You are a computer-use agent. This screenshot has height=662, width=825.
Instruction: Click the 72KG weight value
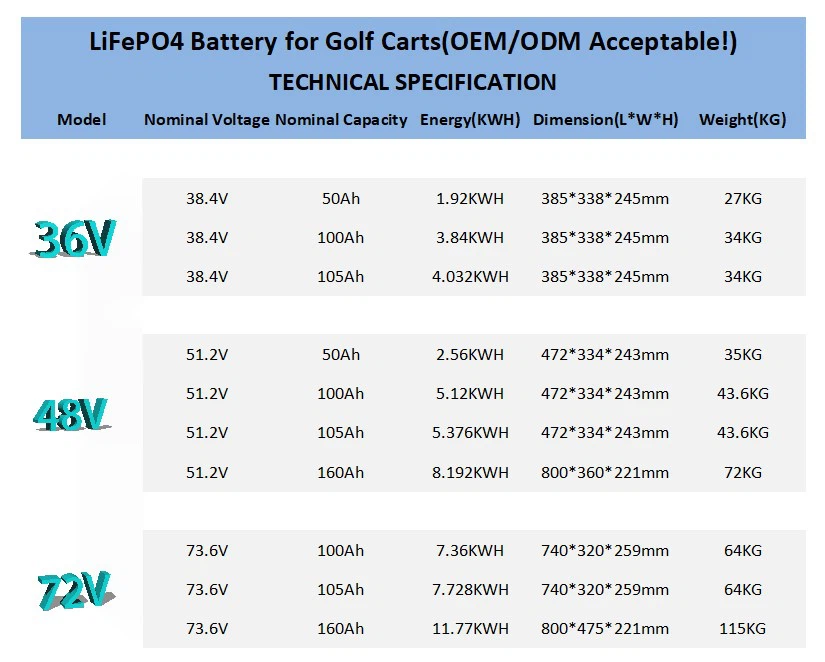point(742,472)
